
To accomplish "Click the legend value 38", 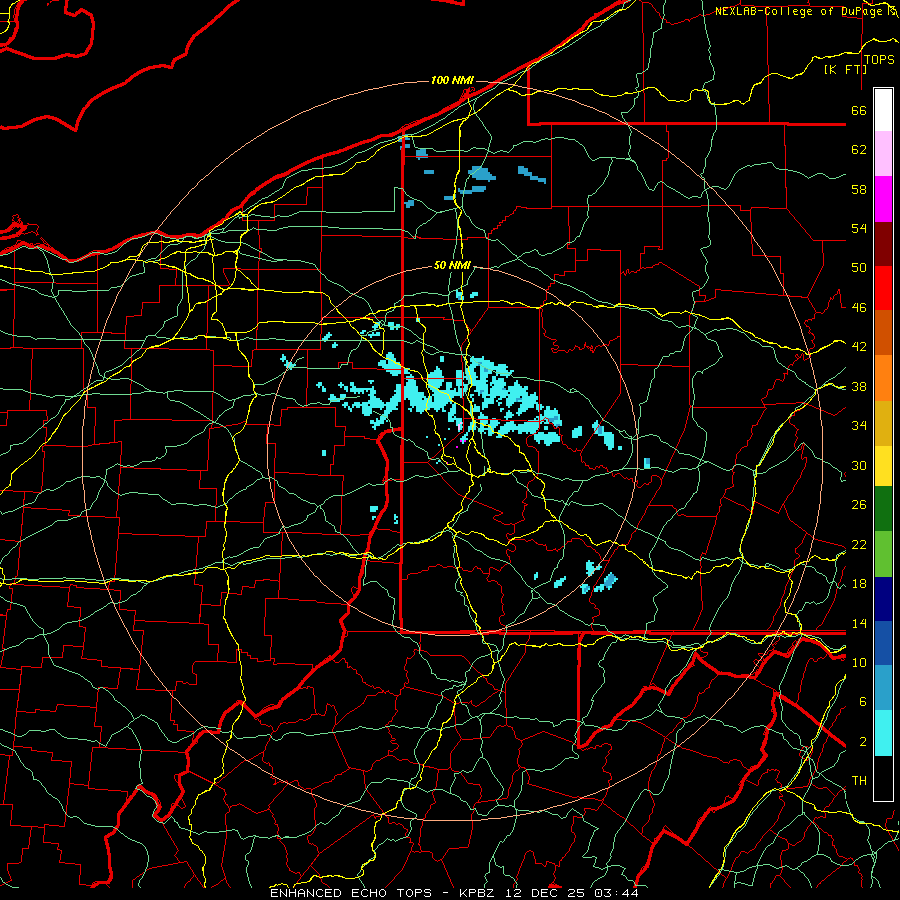I will click(859, 386).
